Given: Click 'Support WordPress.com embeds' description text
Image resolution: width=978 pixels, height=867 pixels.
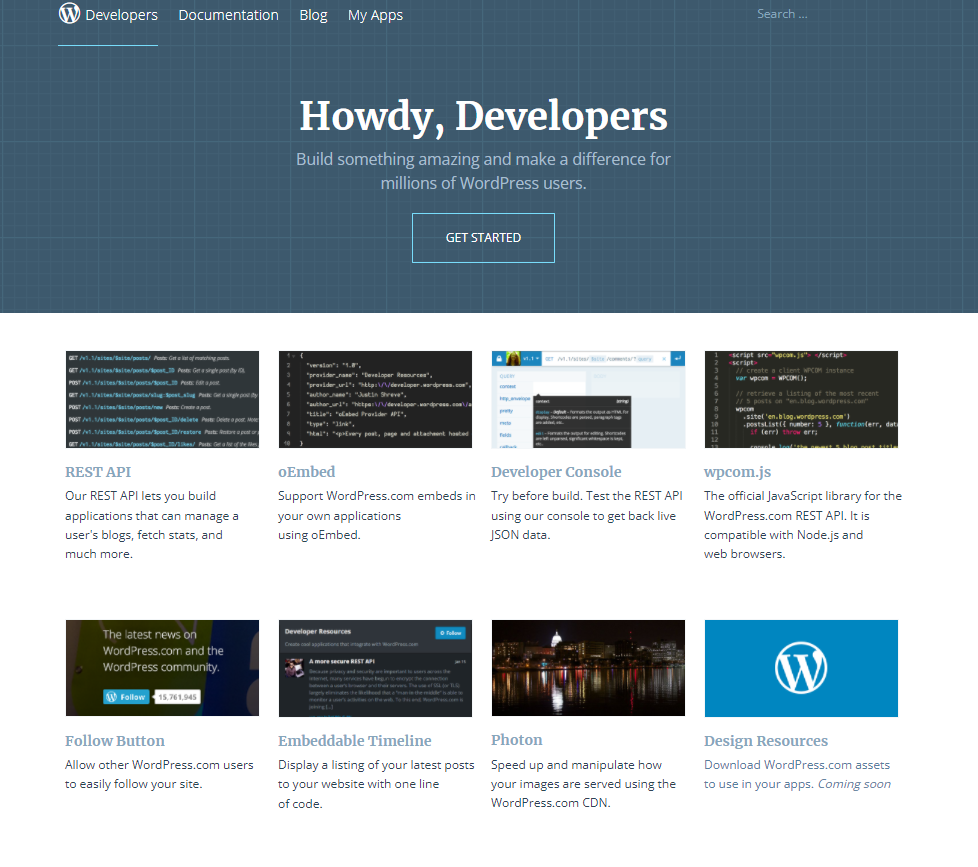Looking at the screenshot, I should tap(377, 515).
